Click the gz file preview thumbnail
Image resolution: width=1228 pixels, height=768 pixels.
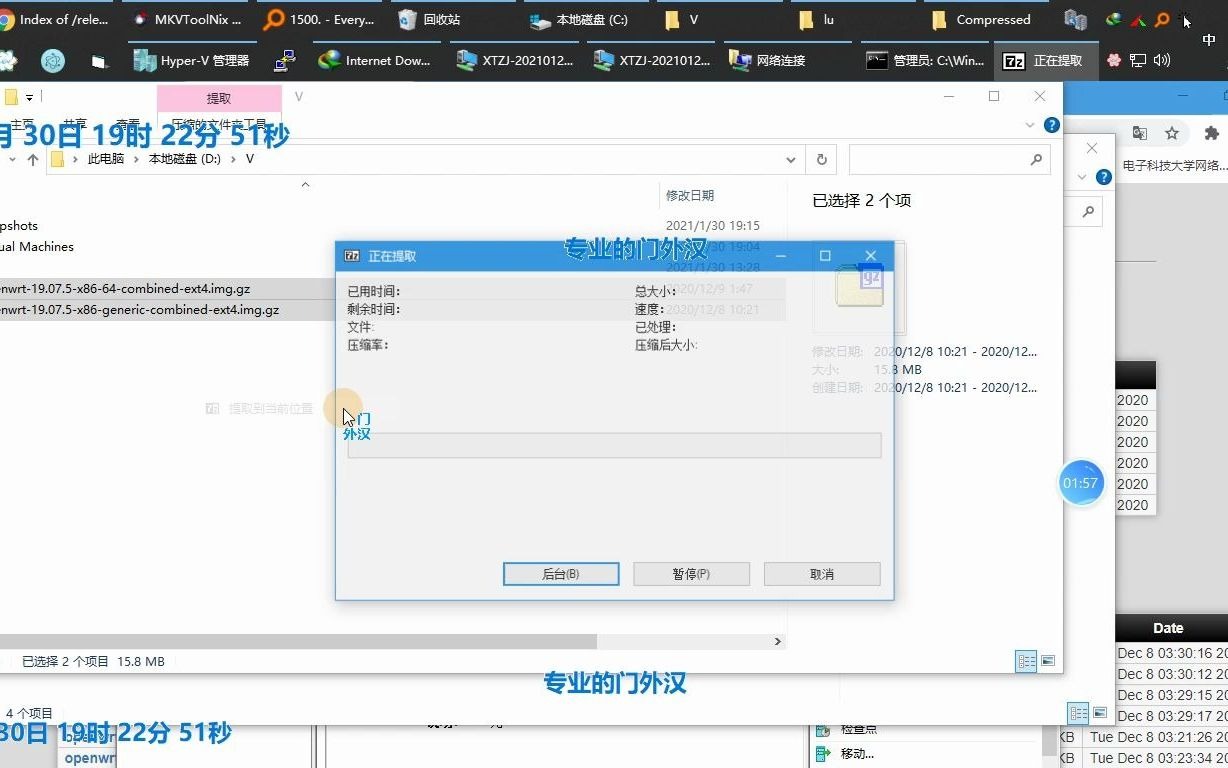(860, 286)
